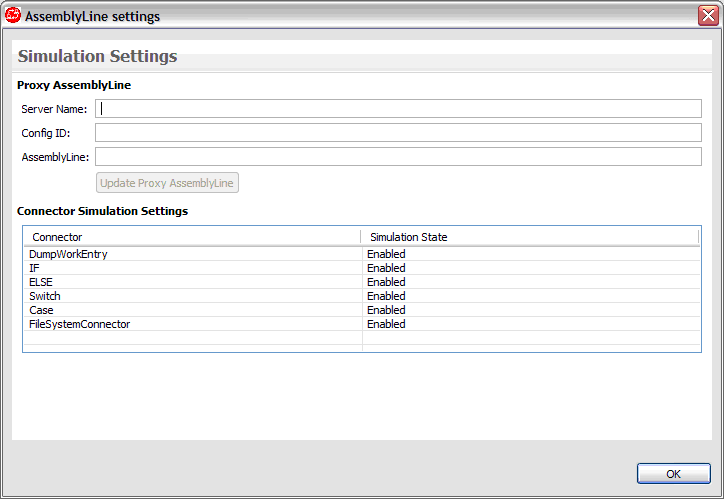Toggle IF Enabled simulation state cell

point(386,268)
